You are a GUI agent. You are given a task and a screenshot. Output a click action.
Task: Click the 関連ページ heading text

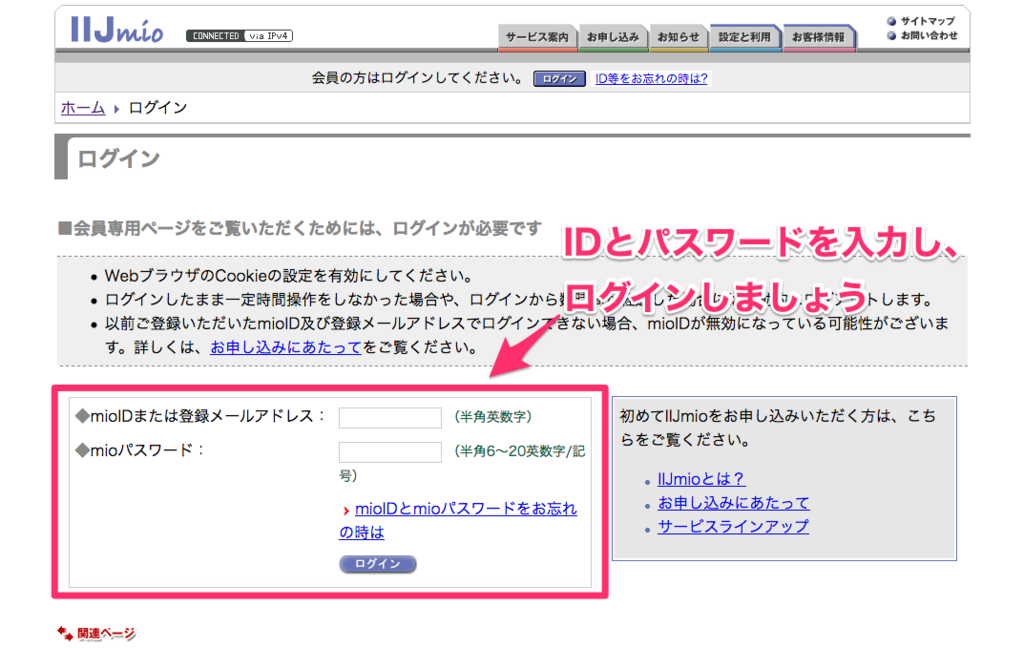coord(106,633)
